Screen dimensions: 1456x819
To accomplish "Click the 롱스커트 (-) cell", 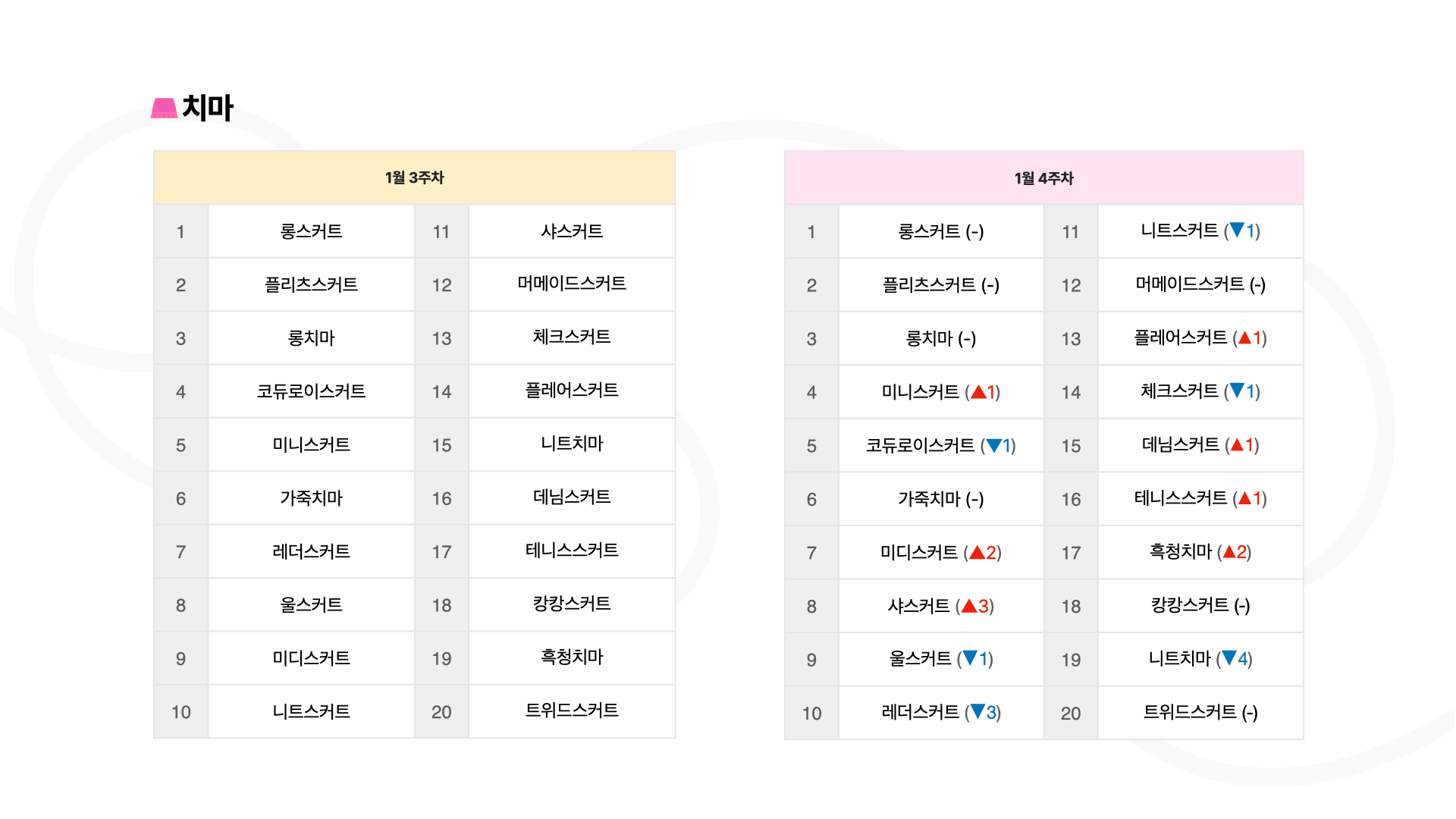I will [x=941, y=232].
